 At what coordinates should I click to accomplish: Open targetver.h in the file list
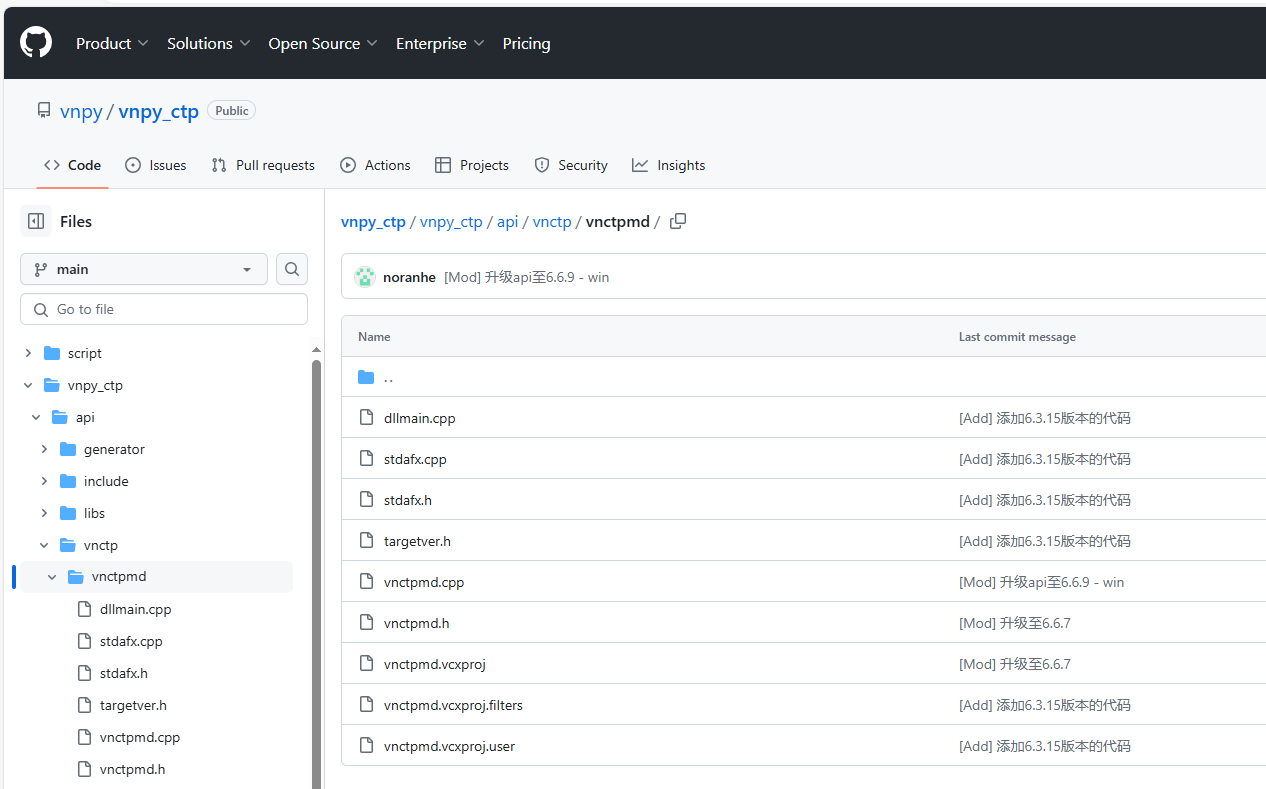pyautogui.click(x=417, y=541)
